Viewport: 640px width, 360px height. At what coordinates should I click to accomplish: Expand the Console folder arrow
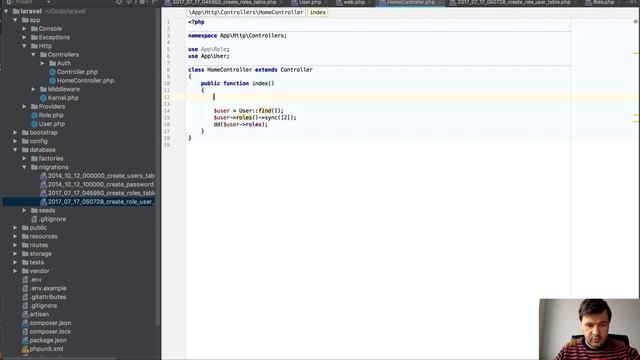tap(24, 29)
